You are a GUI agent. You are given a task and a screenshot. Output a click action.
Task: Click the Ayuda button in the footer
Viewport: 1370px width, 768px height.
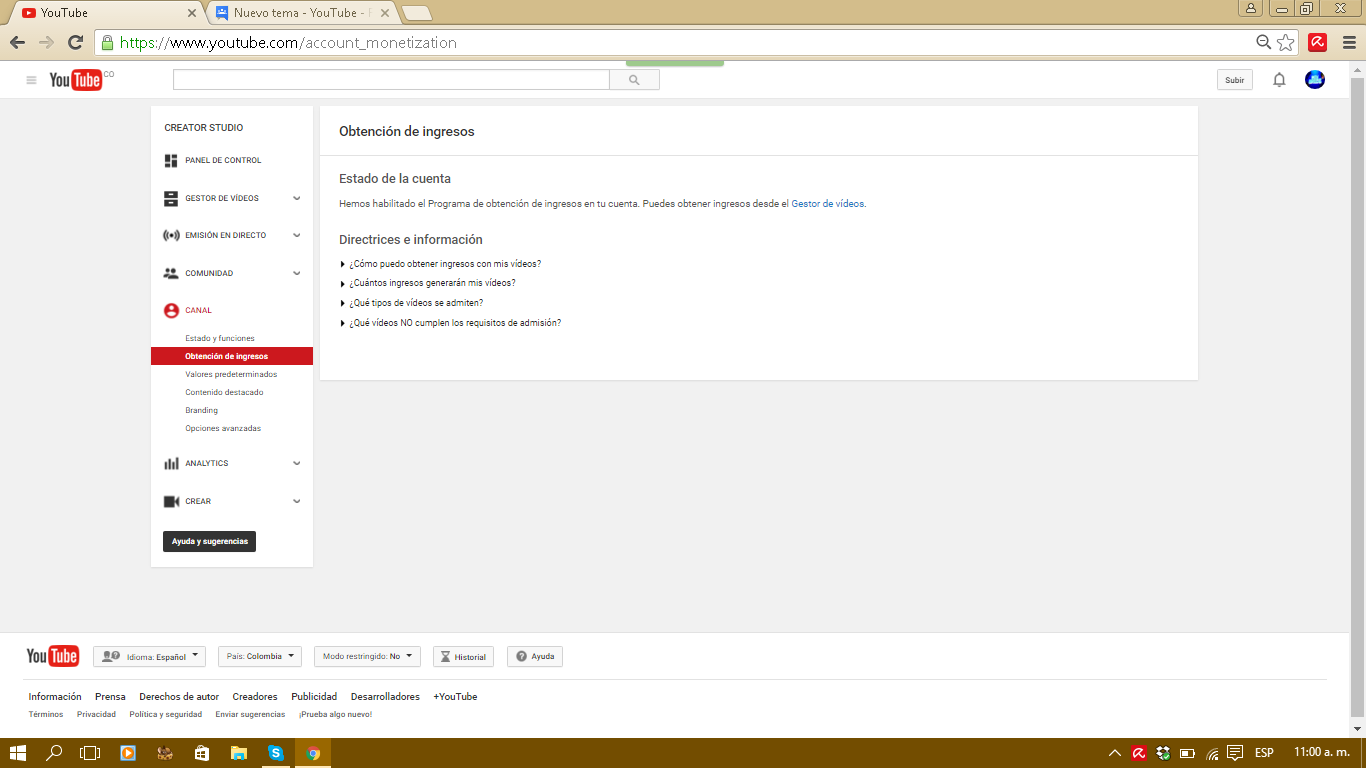click(535, 657)
